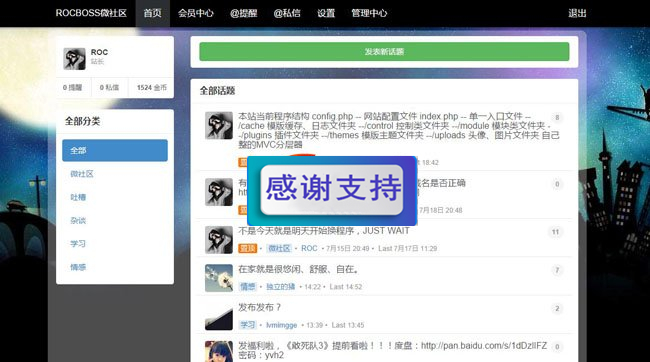Click avatar of the config.php topic
650x362 pixels.
pos(219,126)
